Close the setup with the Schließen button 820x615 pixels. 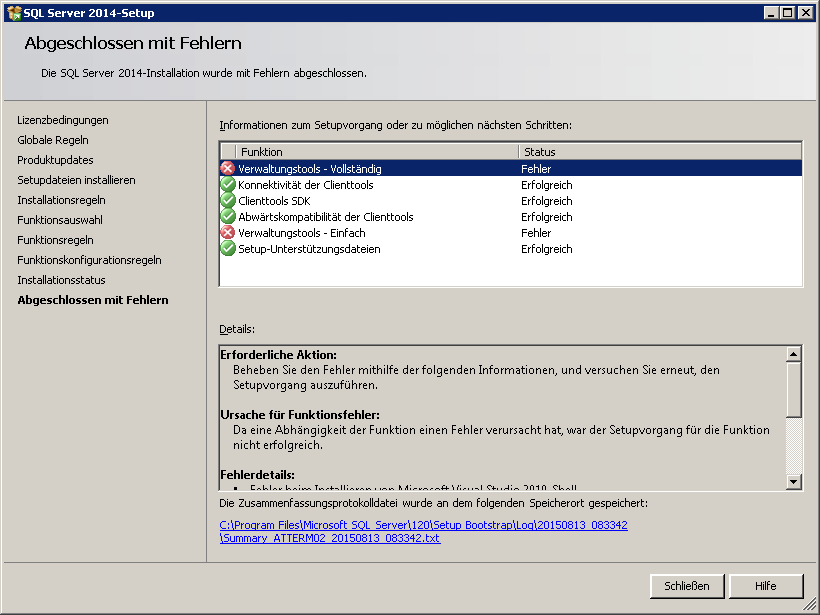click(687, 586)
